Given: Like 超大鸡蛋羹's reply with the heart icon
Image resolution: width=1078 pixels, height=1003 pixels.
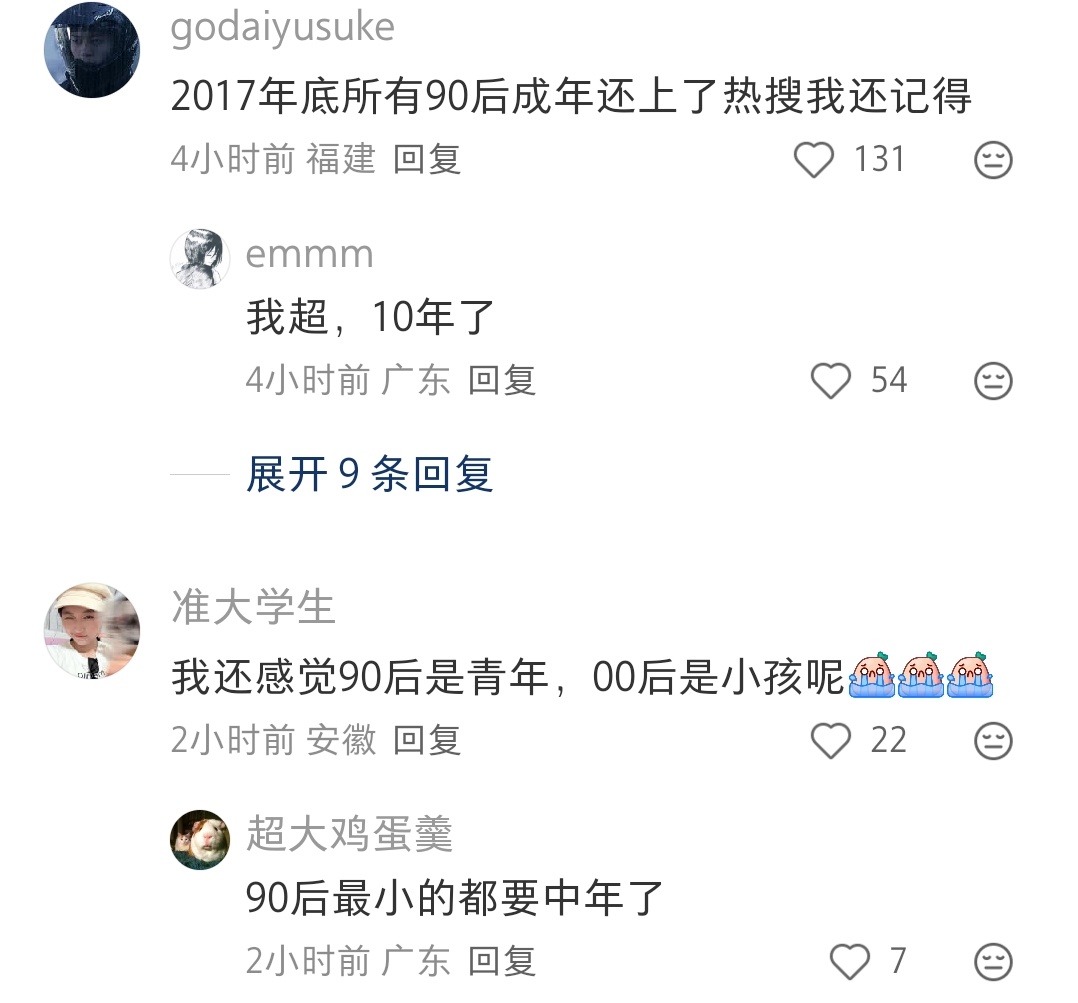Looking at the screenshot, I should pyautogui.click(x=850, y=961).
